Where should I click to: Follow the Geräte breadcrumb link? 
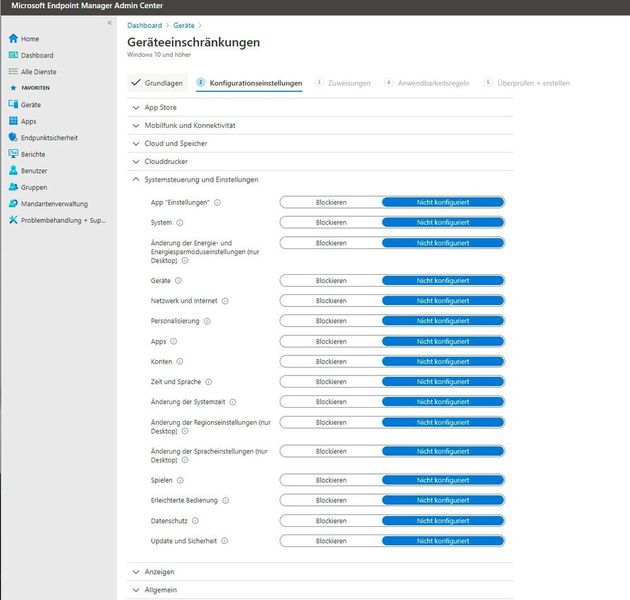click(184, 25)
